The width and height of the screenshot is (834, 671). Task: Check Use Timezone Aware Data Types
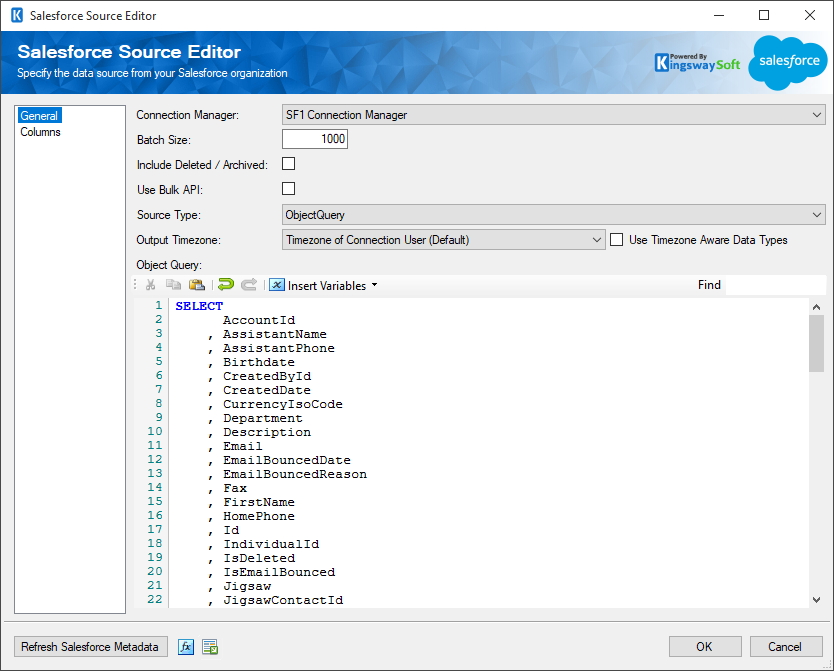[x=616, y=240]
